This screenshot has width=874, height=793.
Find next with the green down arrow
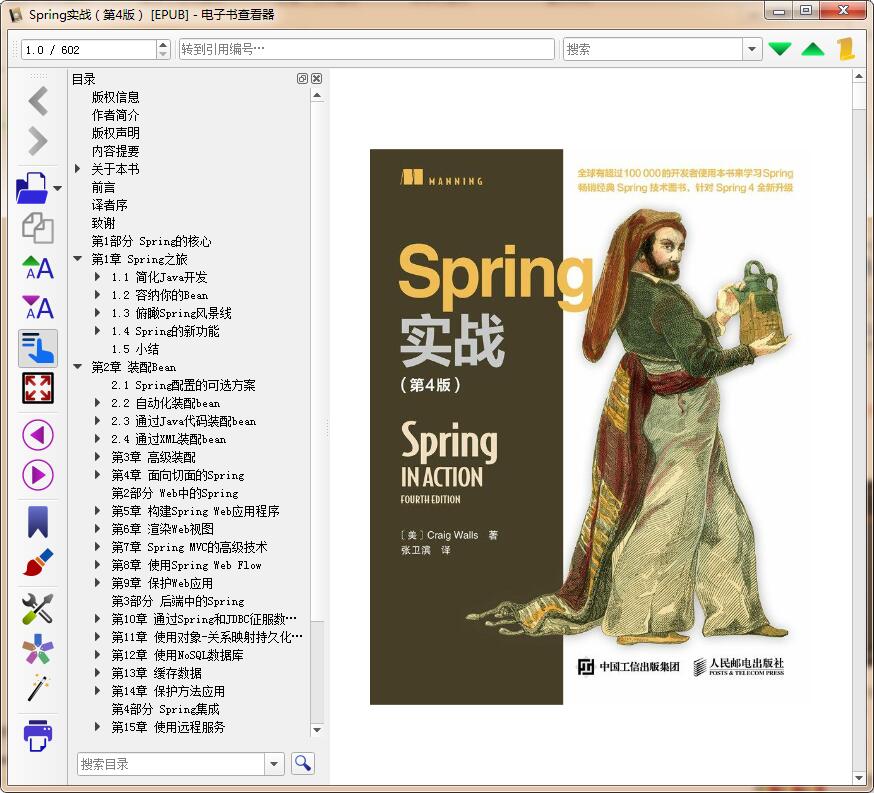[x=779, y=49]
